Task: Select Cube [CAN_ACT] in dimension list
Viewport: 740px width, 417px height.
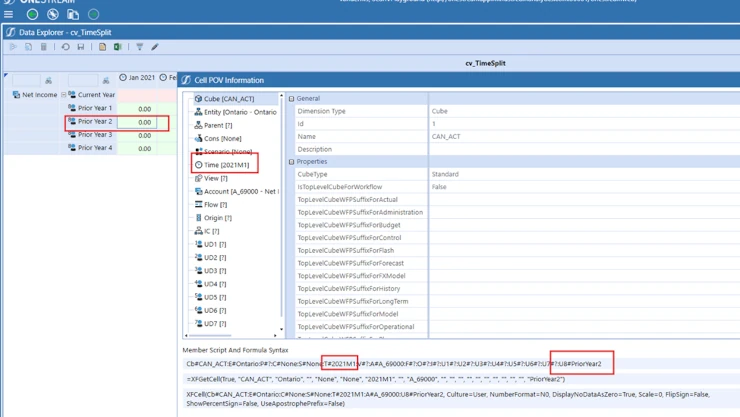Action: tap(228, 99)
